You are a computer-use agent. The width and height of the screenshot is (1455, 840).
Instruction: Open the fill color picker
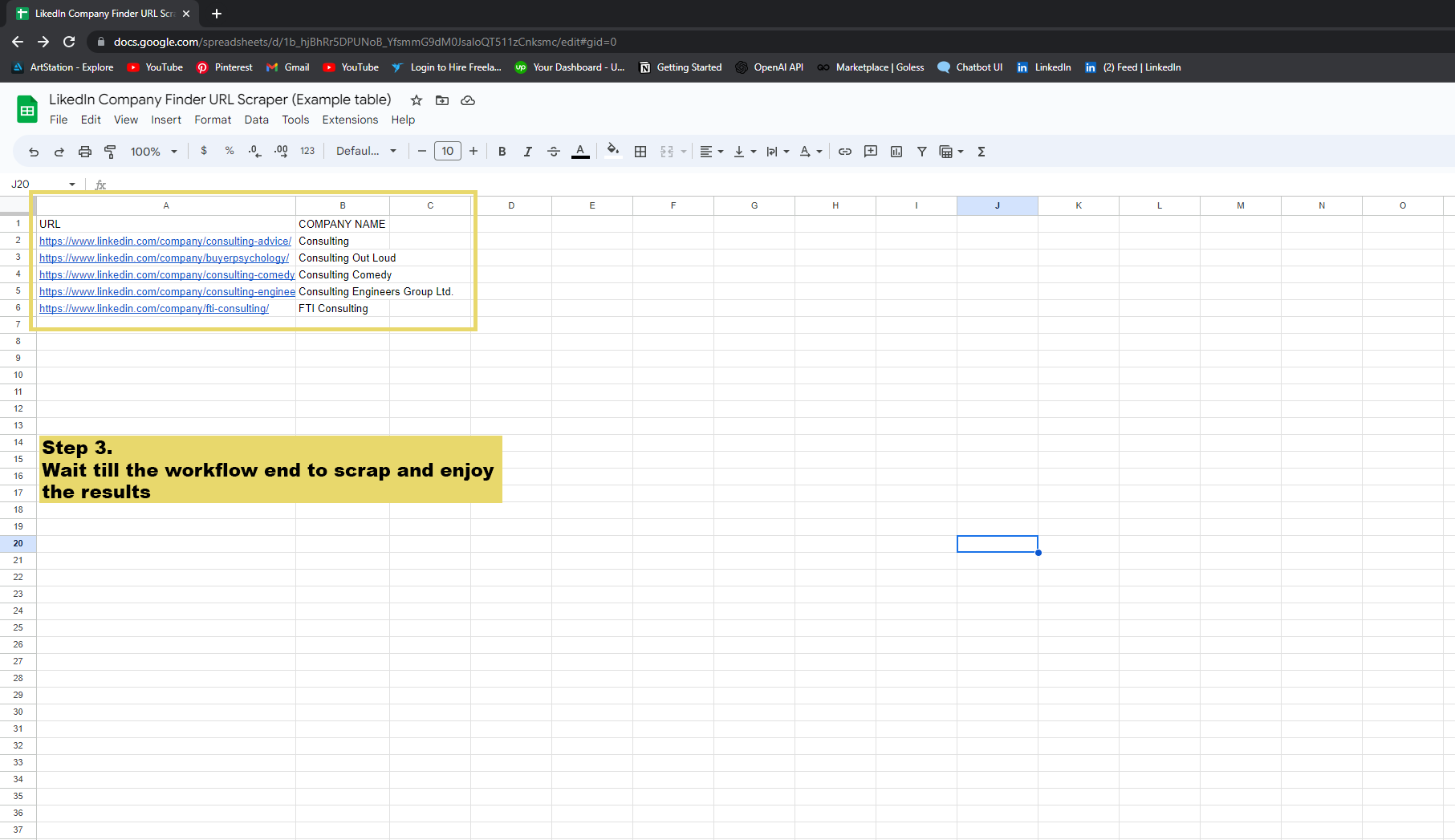pos(613,152)
